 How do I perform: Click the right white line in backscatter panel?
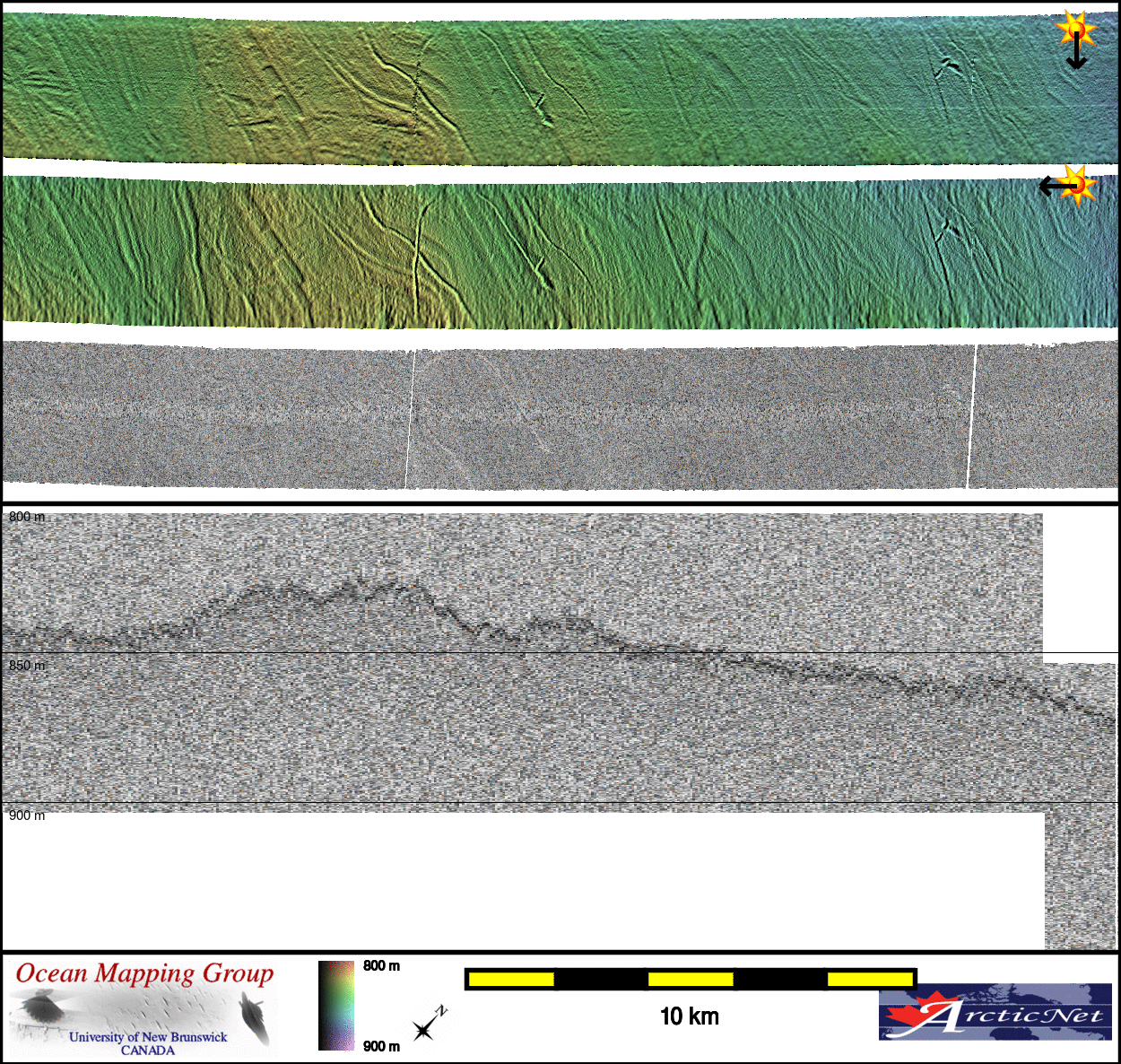pyautogui.click(x=971, y=417)
